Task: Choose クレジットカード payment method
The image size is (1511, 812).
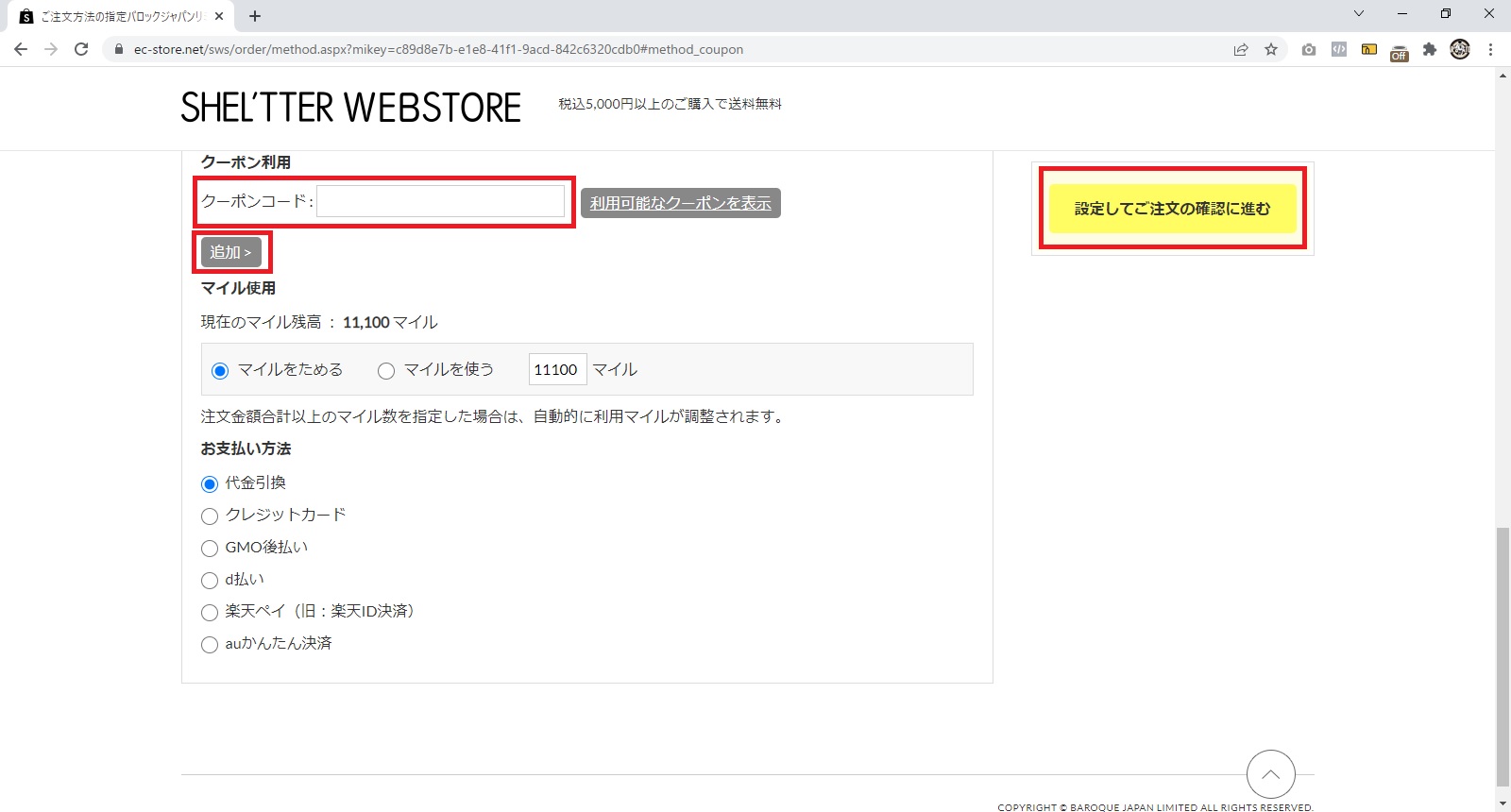Action: point(210,516)
